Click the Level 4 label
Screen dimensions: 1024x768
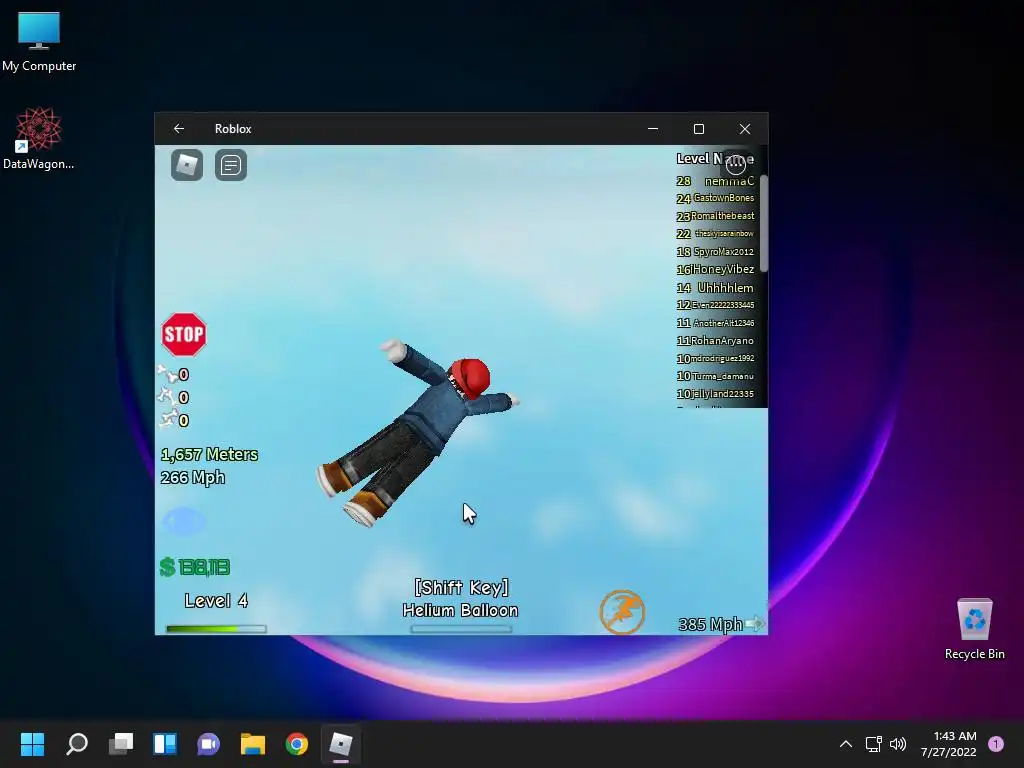[216, 601]
